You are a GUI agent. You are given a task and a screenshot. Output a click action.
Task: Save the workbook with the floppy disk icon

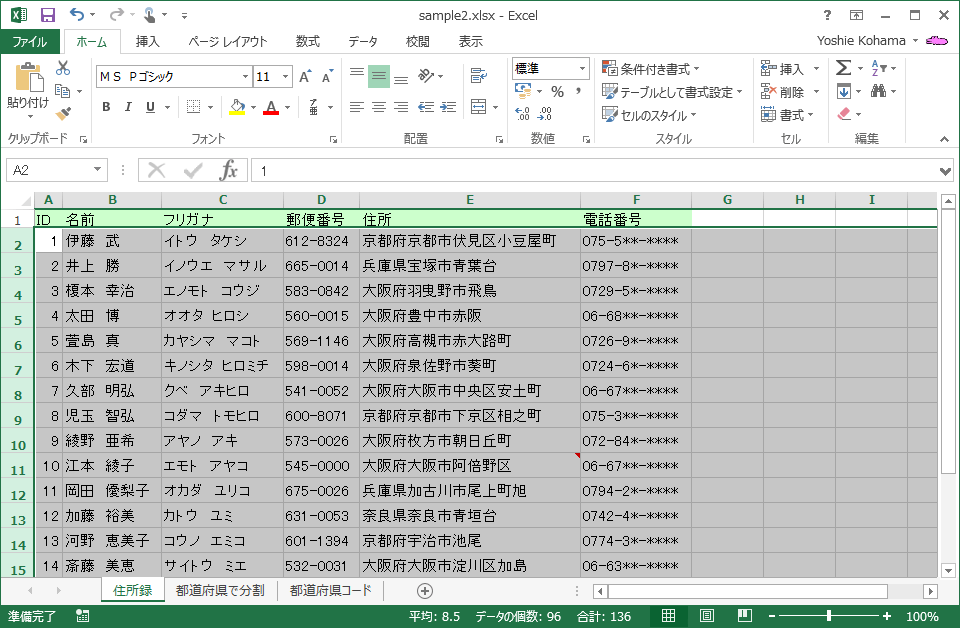pos(47,15)
